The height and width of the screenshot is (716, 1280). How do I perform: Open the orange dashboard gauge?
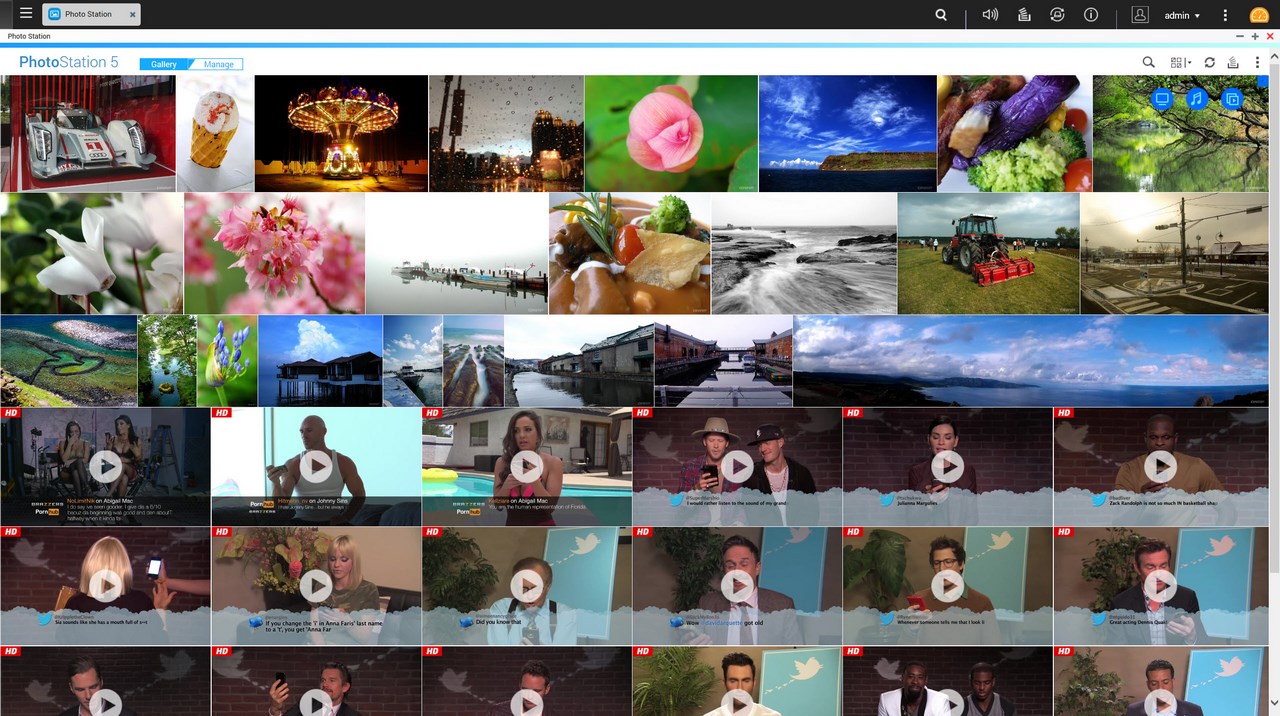point(1259,15)
